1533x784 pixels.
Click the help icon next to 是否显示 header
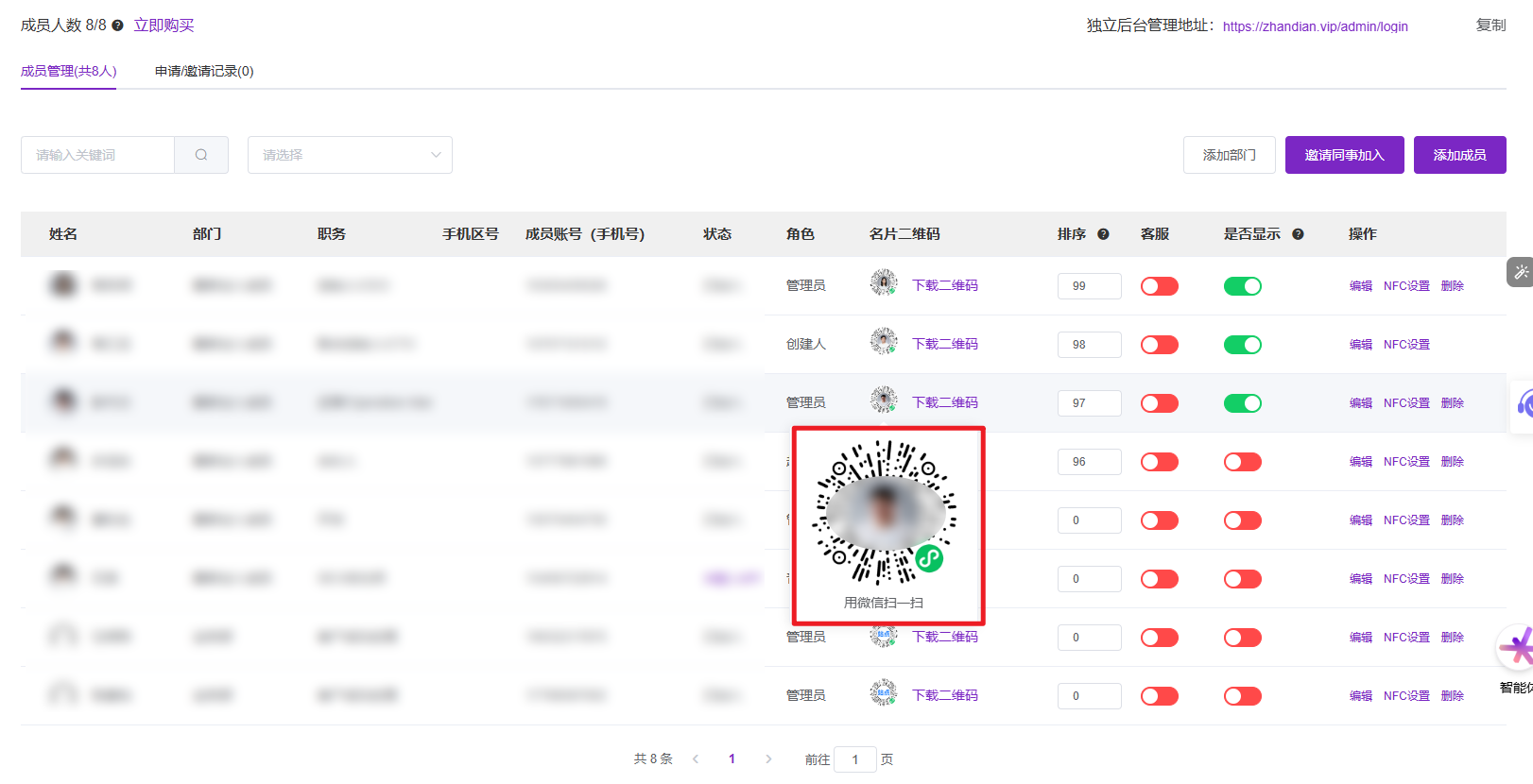[x=1298, y=234]
